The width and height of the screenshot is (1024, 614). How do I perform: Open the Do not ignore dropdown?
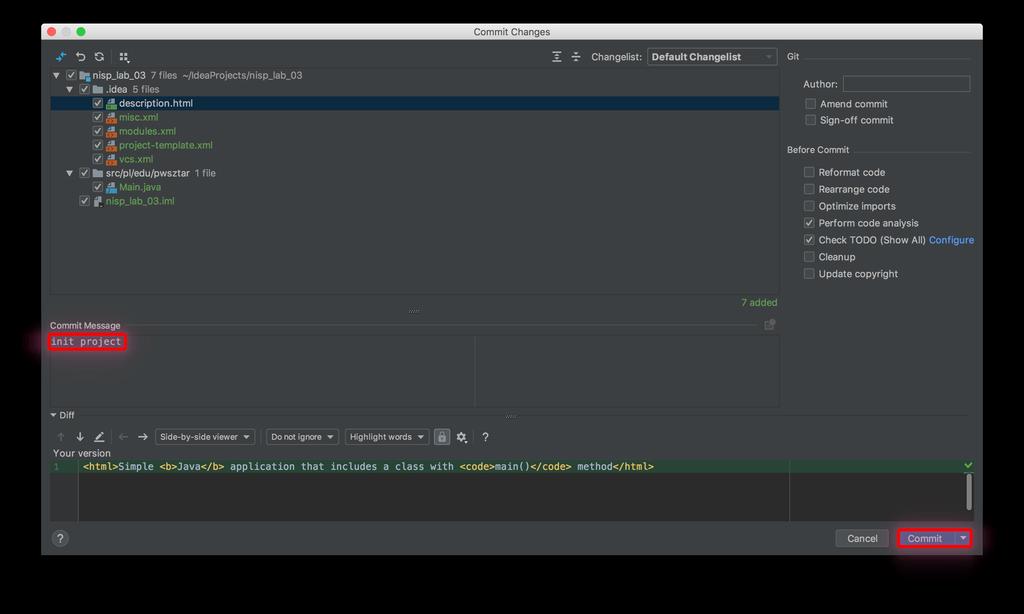302,437
